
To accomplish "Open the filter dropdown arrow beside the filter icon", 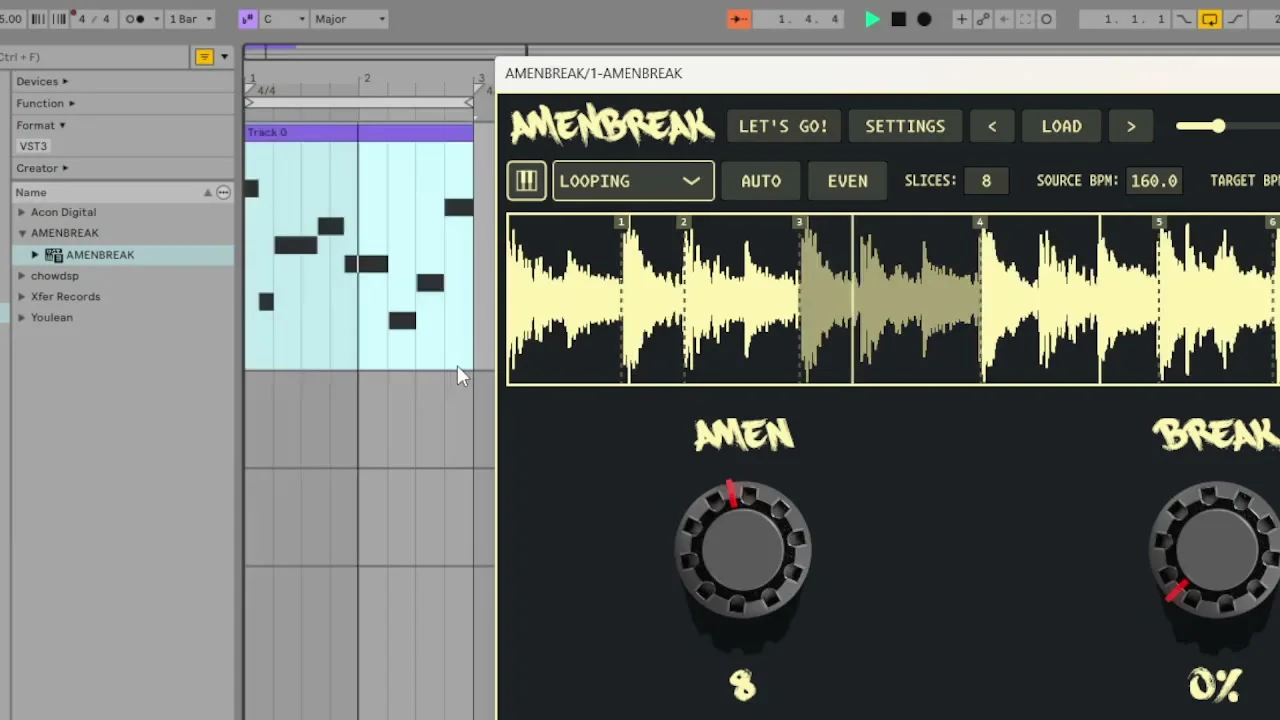I will pyautogui.click(x=224, y=57).
